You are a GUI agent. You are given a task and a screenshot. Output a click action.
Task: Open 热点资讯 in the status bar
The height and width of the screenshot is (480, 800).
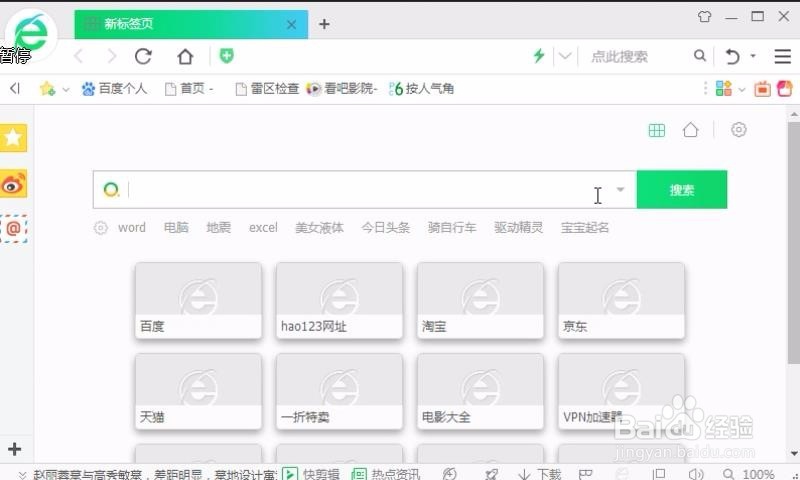386,474
